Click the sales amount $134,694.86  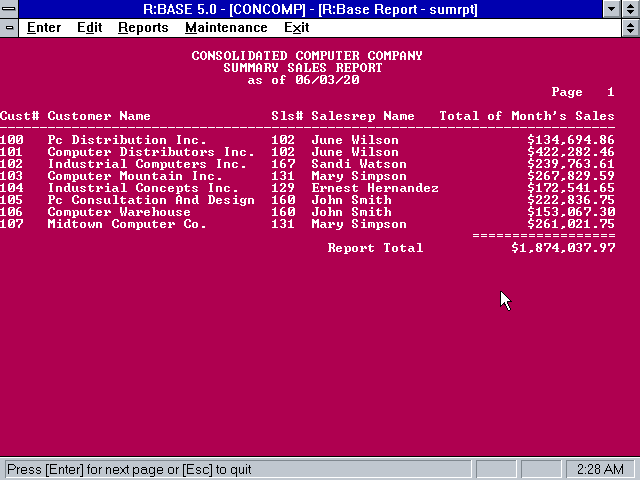(x=571, y=140)
